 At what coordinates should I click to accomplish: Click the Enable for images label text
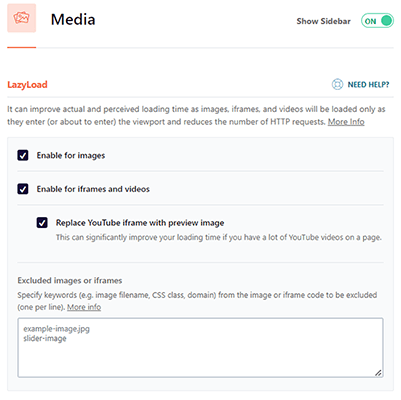(x=71, y=156)
